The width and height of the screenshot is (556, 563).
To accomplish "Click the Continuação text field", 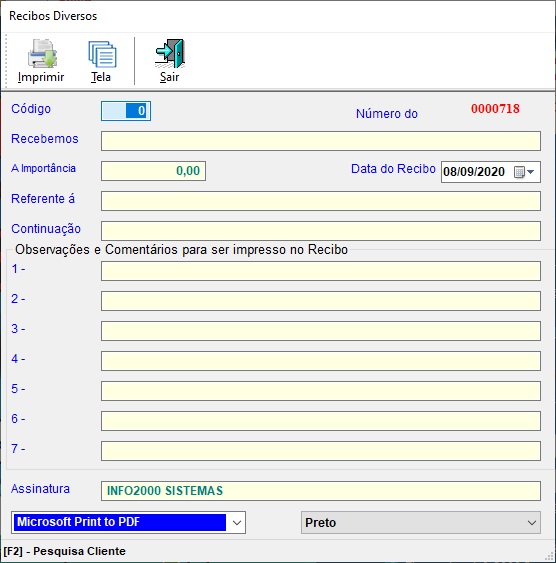I will [x=321, y=231].
